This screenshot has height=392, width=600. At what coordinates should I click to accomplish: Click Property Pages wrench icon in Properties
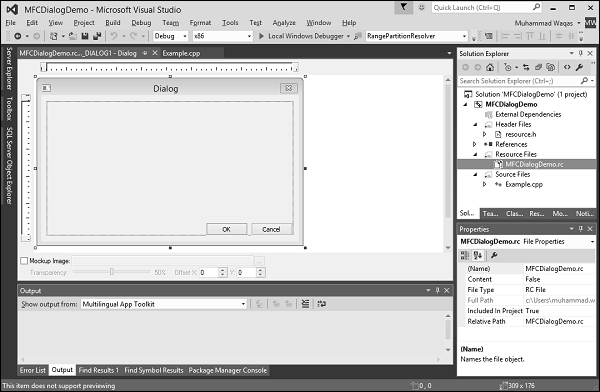tap(494, 255)
